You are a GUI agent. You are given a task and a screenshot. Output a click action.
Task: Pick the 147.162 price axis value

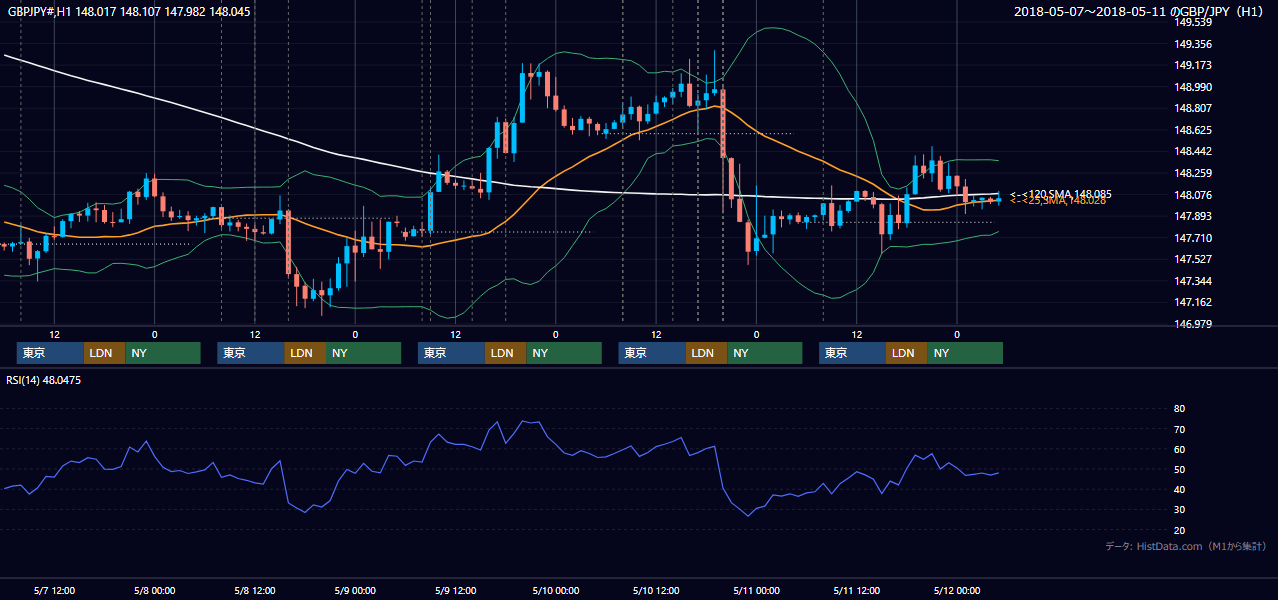[1192, 302]
